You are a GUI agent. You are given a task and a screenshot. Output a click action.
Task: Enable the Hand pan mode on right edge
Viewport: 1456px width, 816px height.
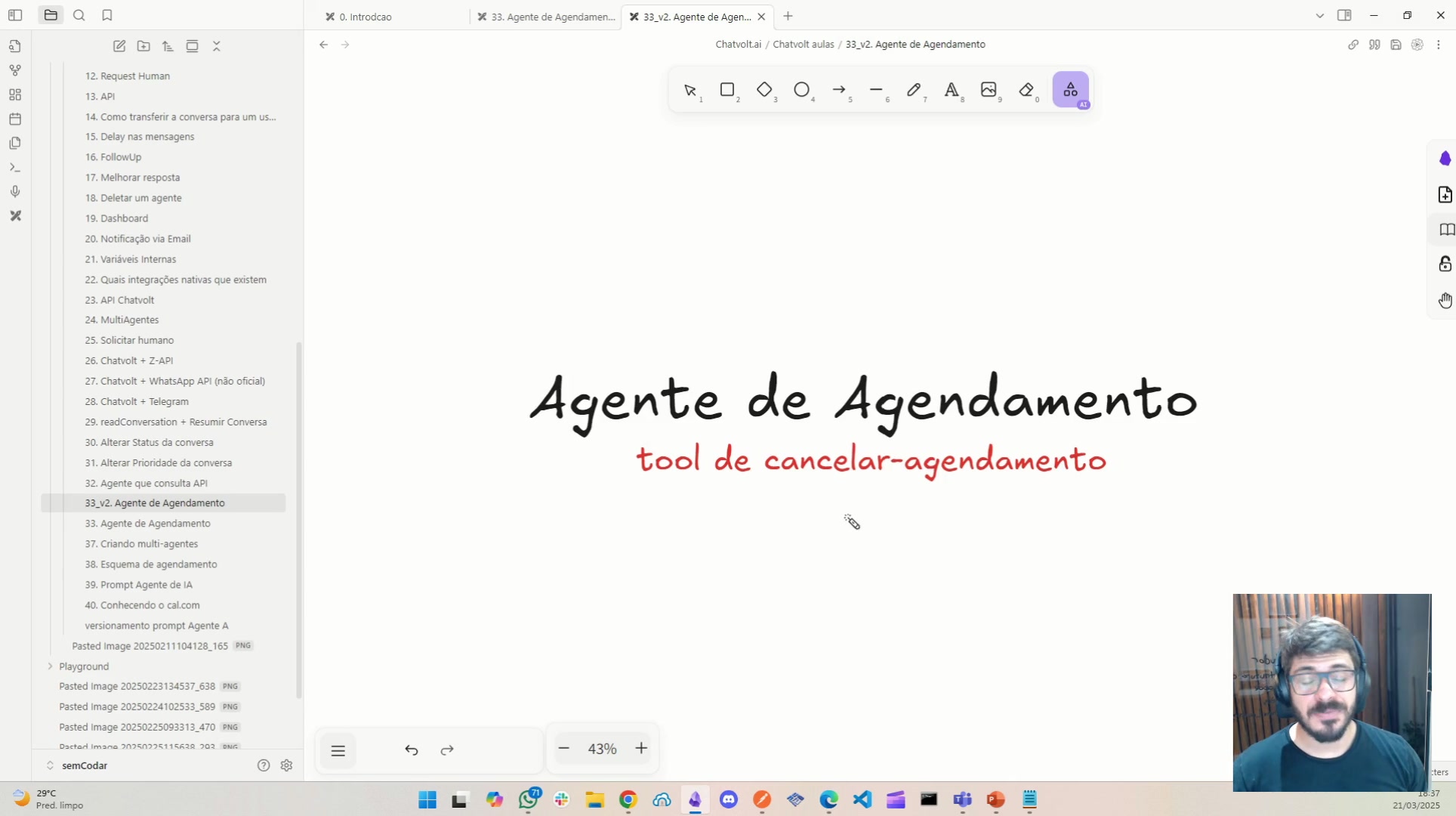[1445, 300]
